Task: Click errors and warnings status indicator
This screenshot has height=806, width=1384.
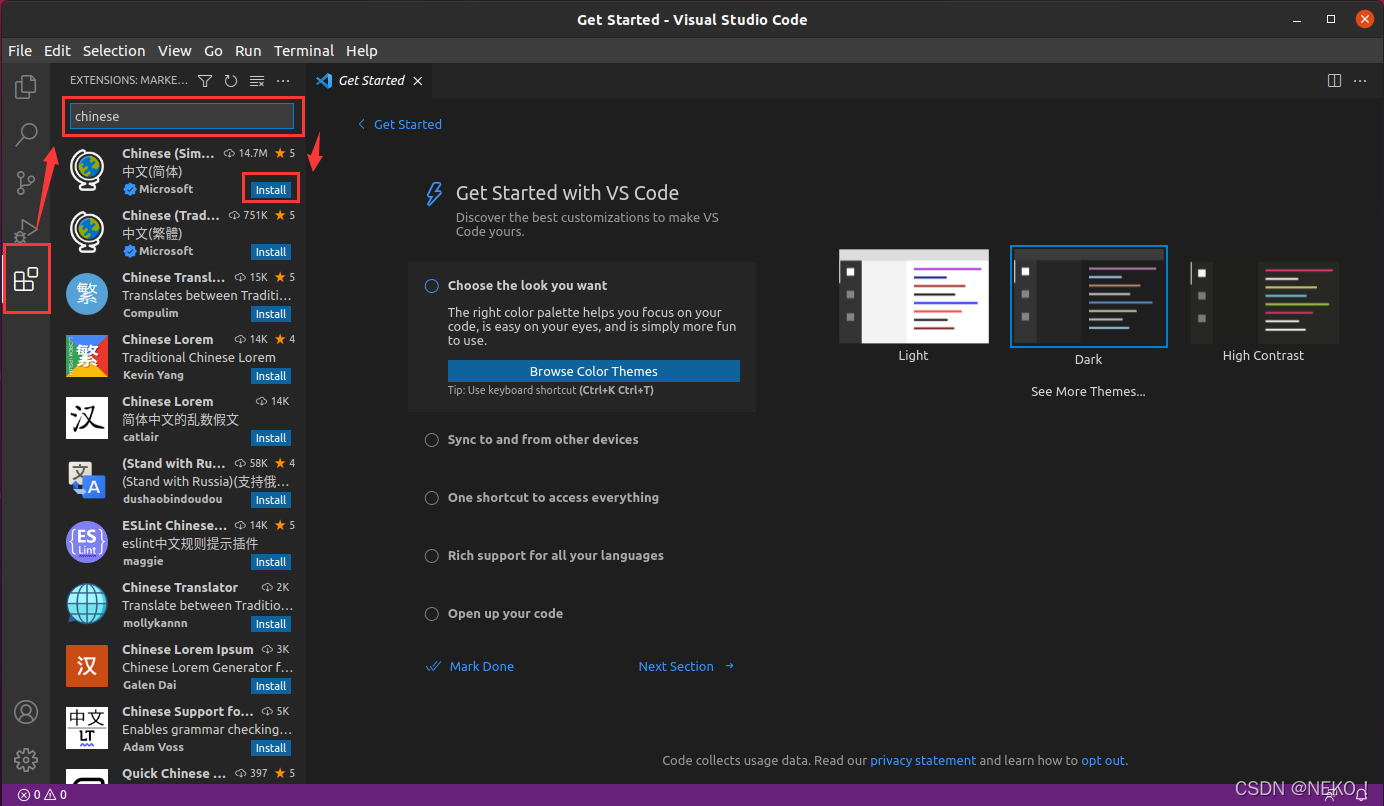Action: pos(42,795)
